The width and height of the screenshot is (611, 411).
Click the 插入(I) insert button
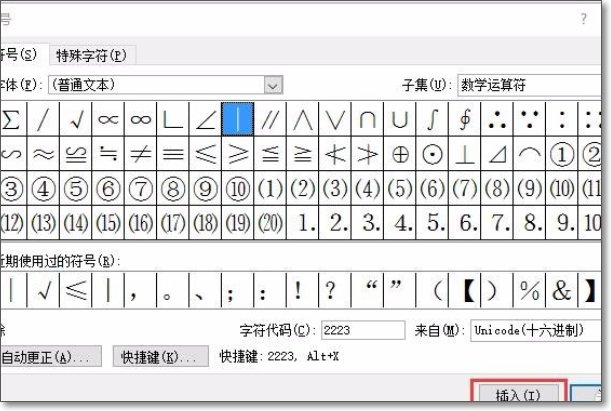[518, 392]
